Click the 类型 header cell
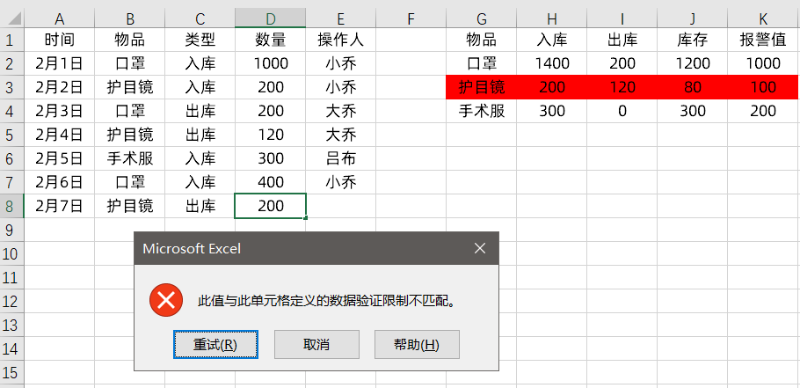800x388 pixels. click(200, 40)
